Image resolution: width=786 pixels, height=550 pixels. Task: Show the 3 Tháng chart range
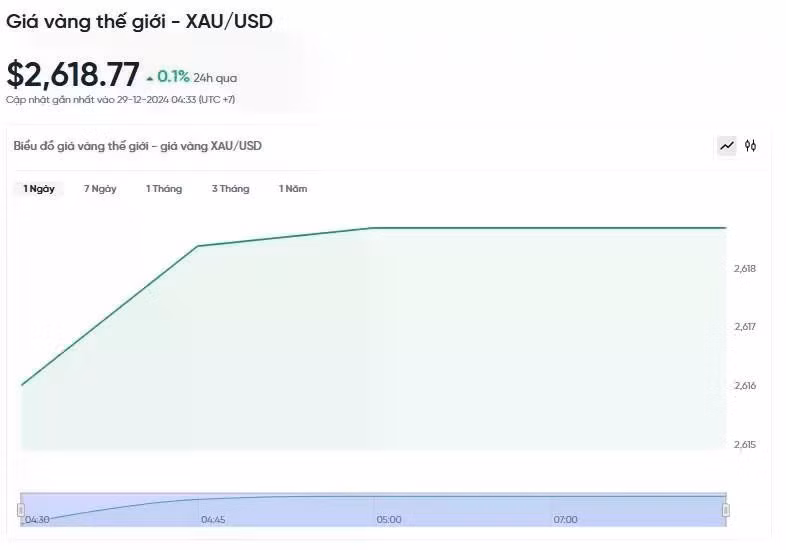[x=230, y=189]
